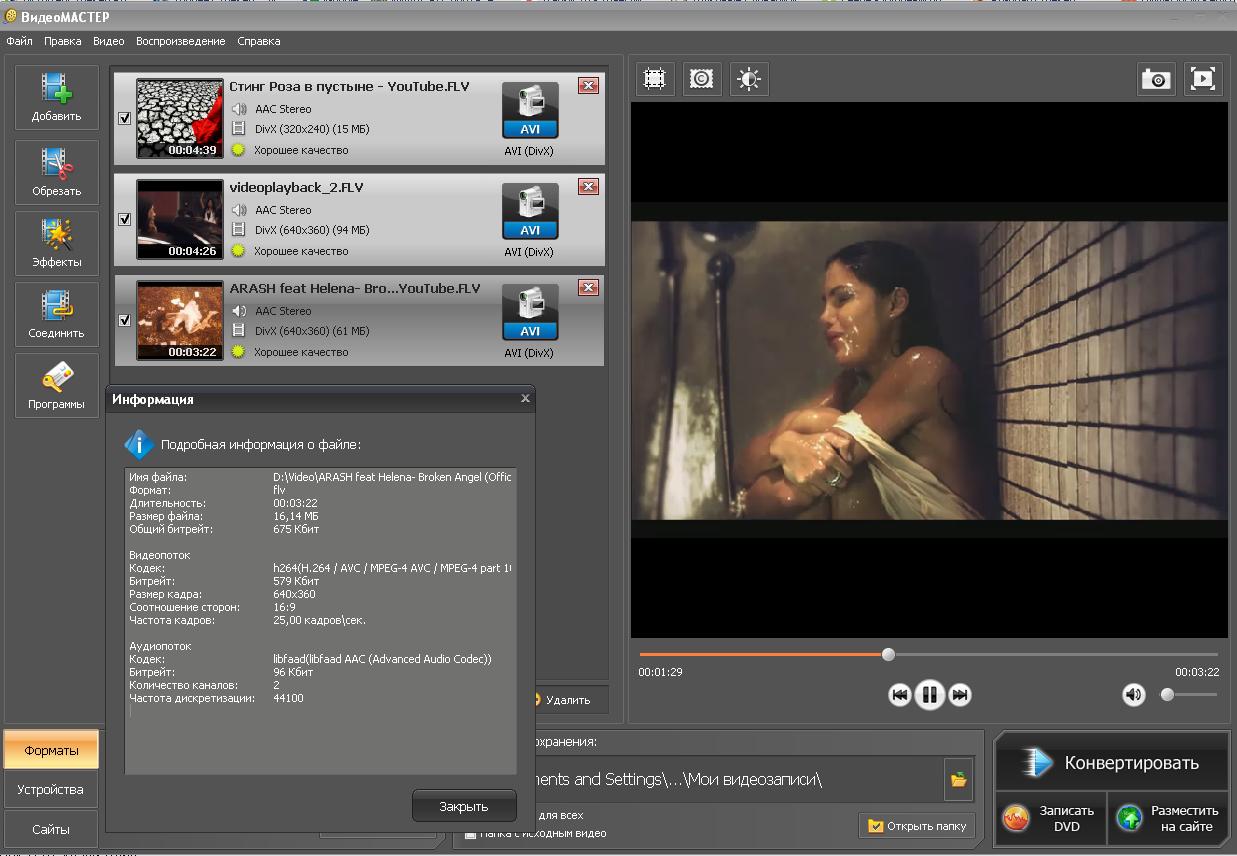The height and width of the screenshot is (856, 1237).
Task: Open the Файл menu
Action: [19, 41]
